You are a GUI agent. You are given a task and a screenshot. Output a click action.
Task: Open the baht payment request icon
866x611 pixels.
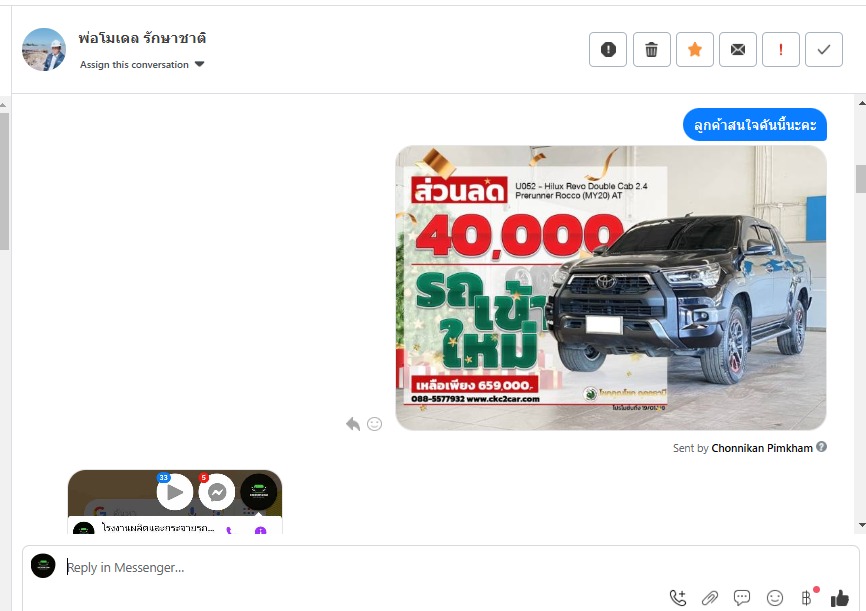(x=807, y=597)
